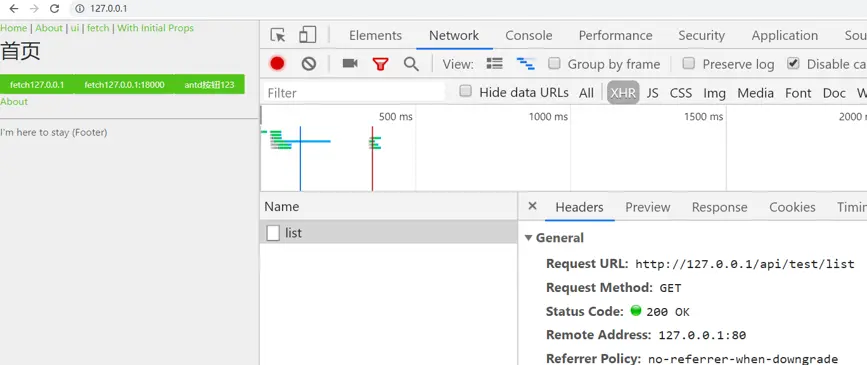Close the request details panel
The image size is (867, 365).
point(532,206)
